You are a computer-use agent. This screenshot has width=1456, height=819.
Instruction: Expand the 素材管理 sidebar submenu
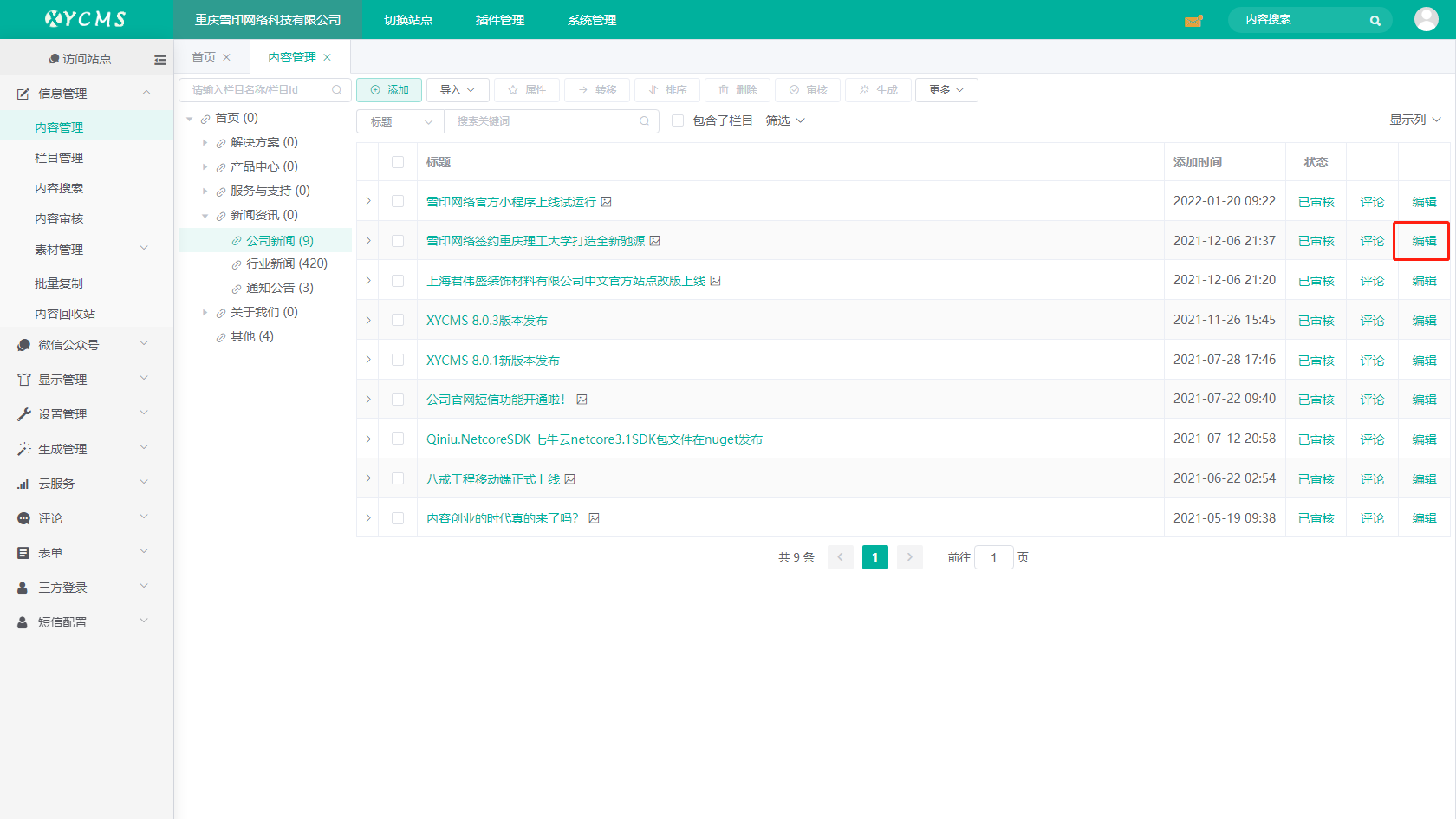click(144, 249)
